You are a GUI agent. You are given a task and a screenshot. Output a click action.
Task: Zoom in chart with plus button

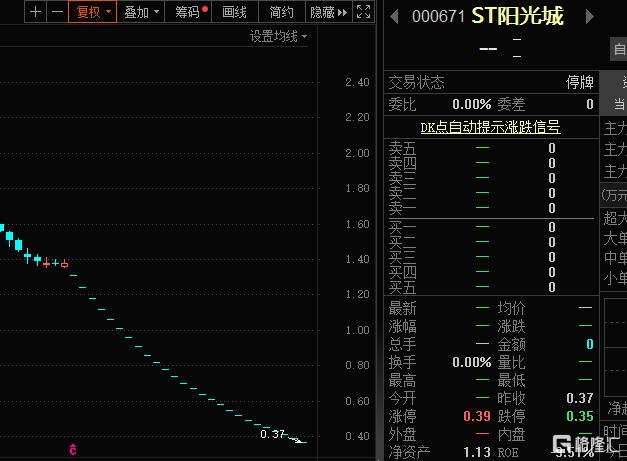coord(35,12)
